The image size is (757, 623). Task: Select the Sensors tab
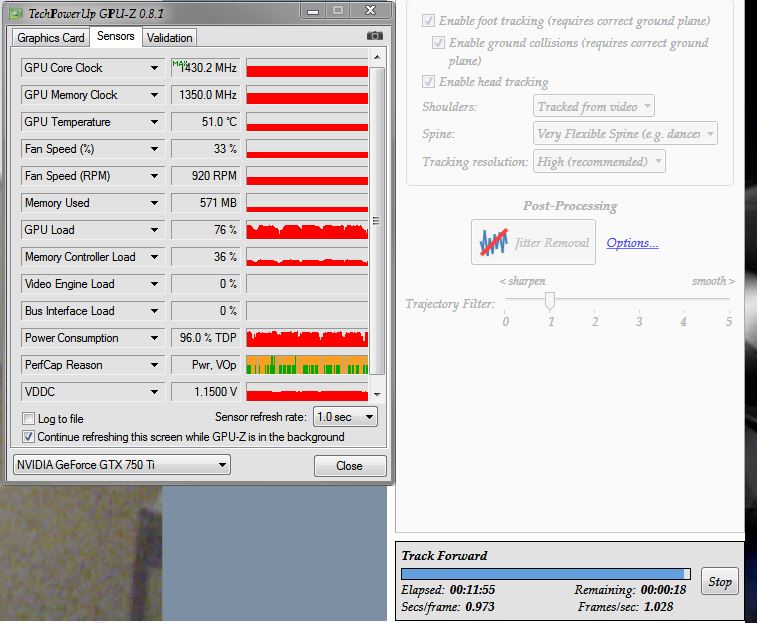pos(115,36)
